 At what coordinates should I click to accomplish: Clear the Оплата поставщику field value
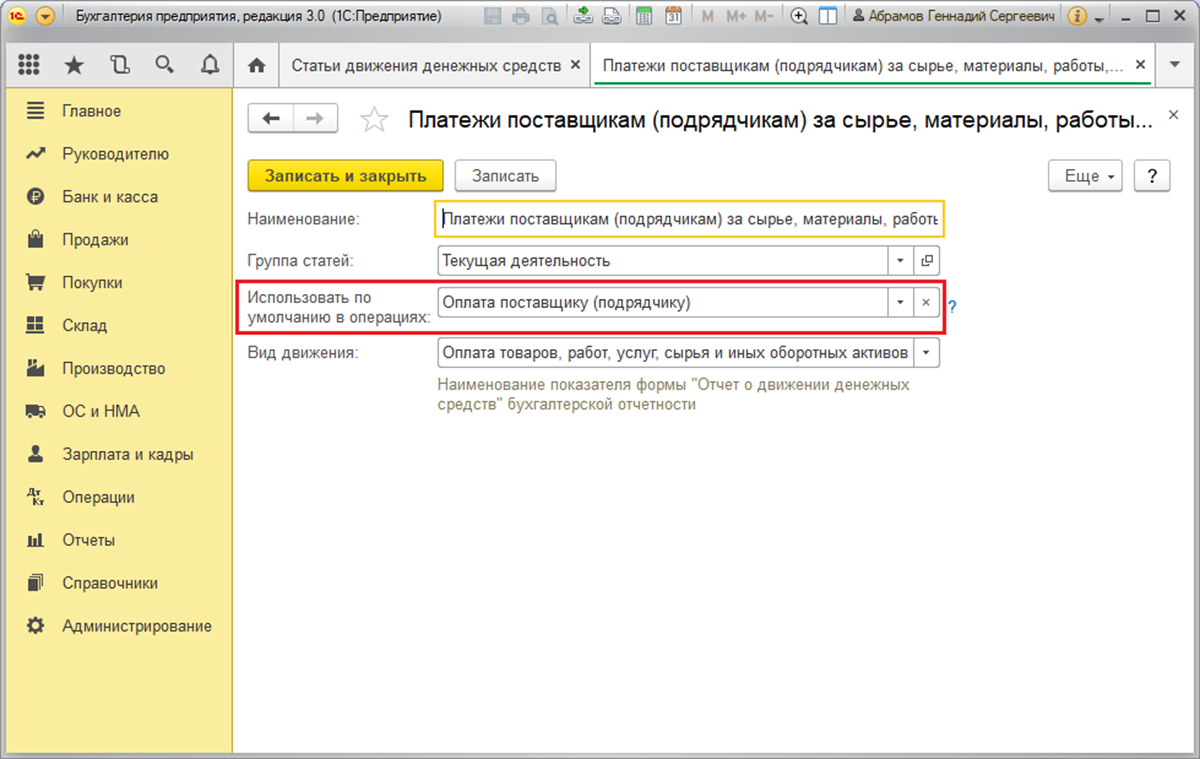(x=926, y=303)
